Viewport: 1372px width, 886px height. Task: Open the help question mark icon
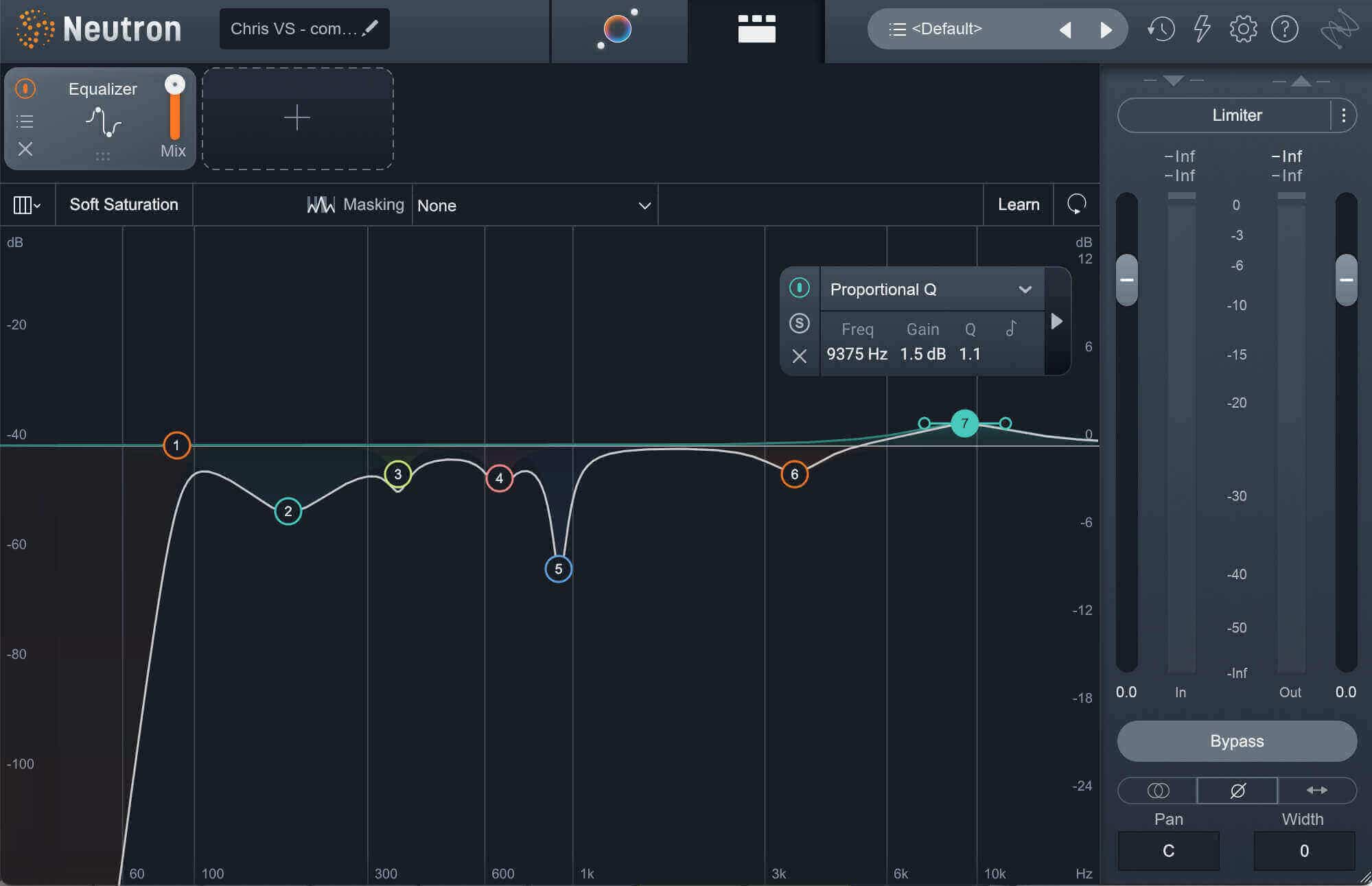1284,29
